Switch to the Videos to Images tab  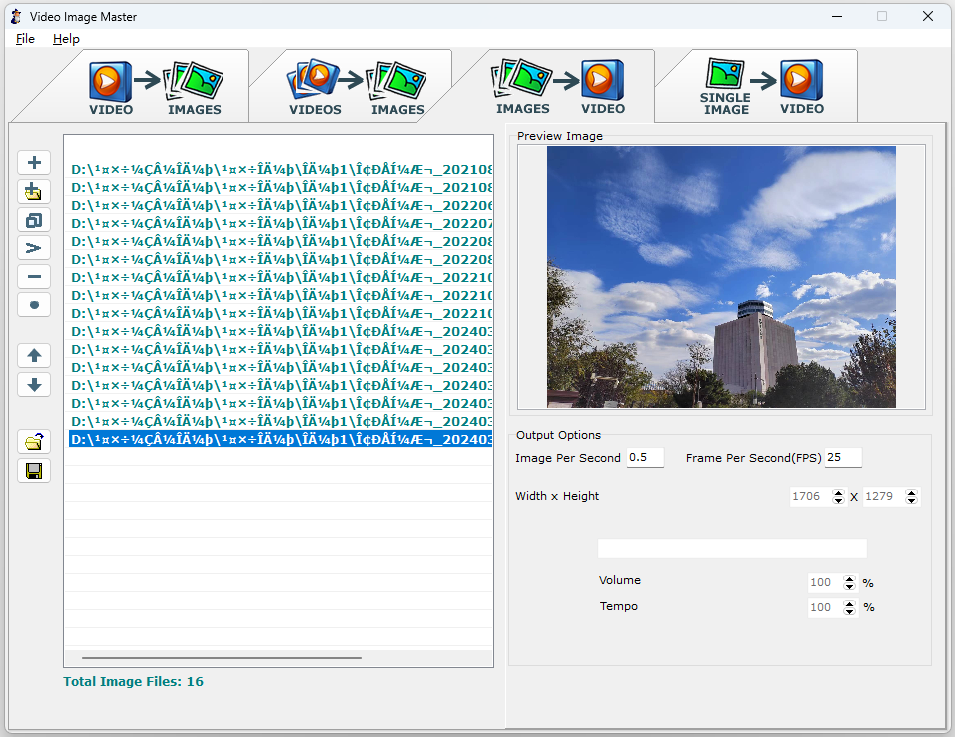[356, 87]
